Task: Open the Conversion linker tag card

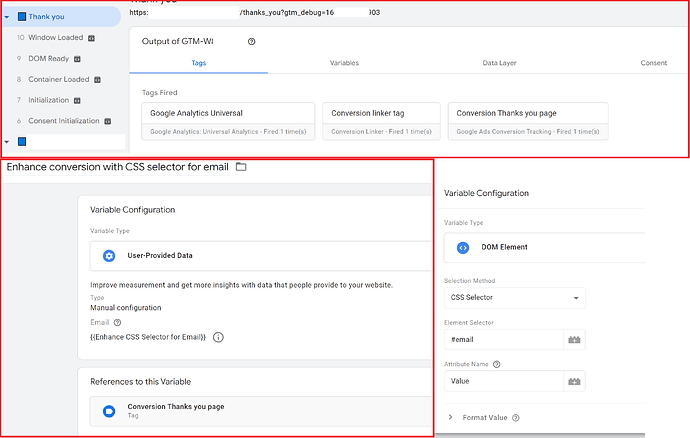Action: click(382, 121)
